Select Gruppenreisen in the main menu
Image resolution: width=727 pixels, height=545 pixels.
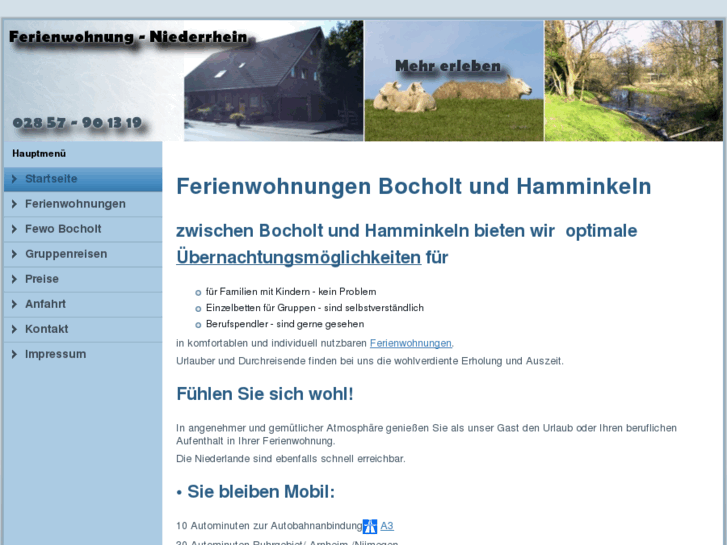83,254
